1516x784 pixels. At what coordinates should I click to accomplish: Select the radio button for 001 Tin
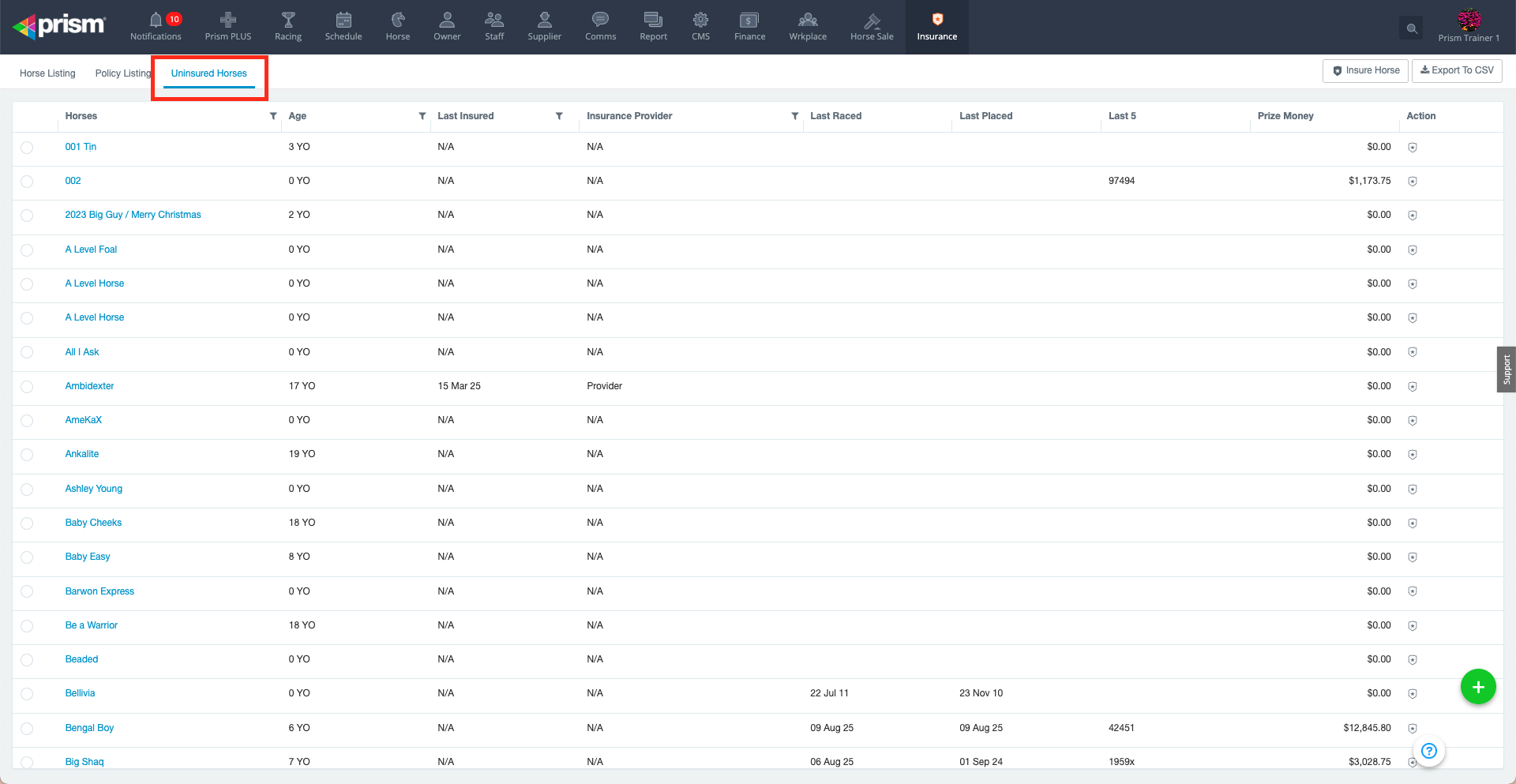coord(27,148)
